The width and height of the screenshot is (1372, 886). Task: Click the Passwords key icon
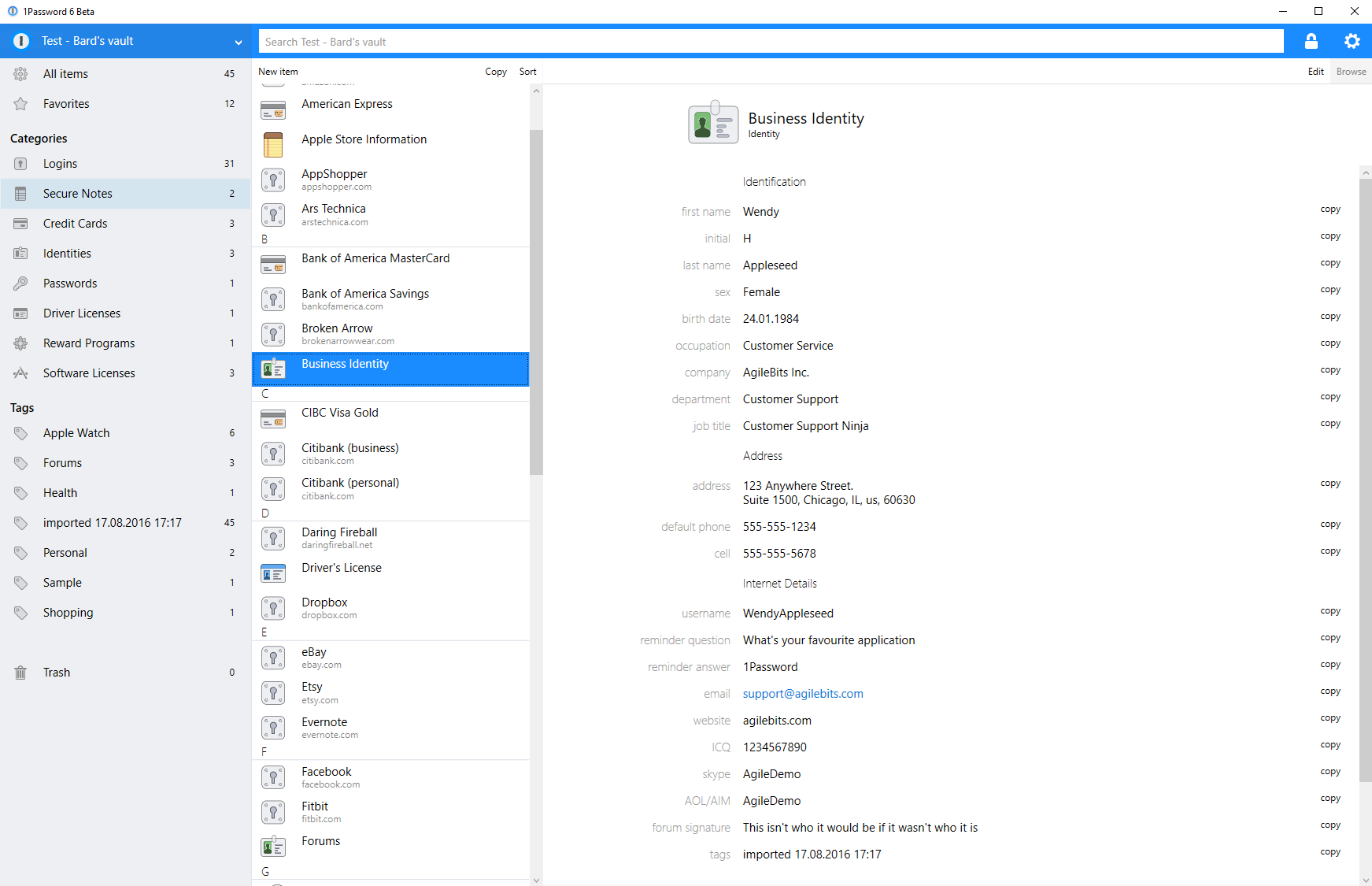pyautogui.click(x=21, y=284)
